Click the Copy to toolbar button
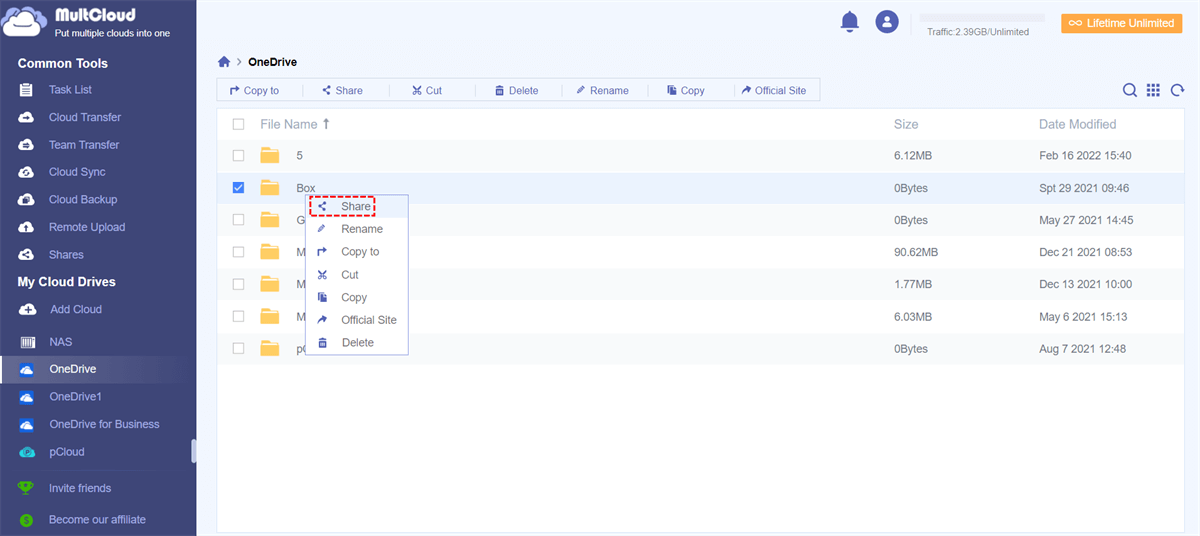The width and height of the screenshot is (1200, 536). (x=254, y=90)
